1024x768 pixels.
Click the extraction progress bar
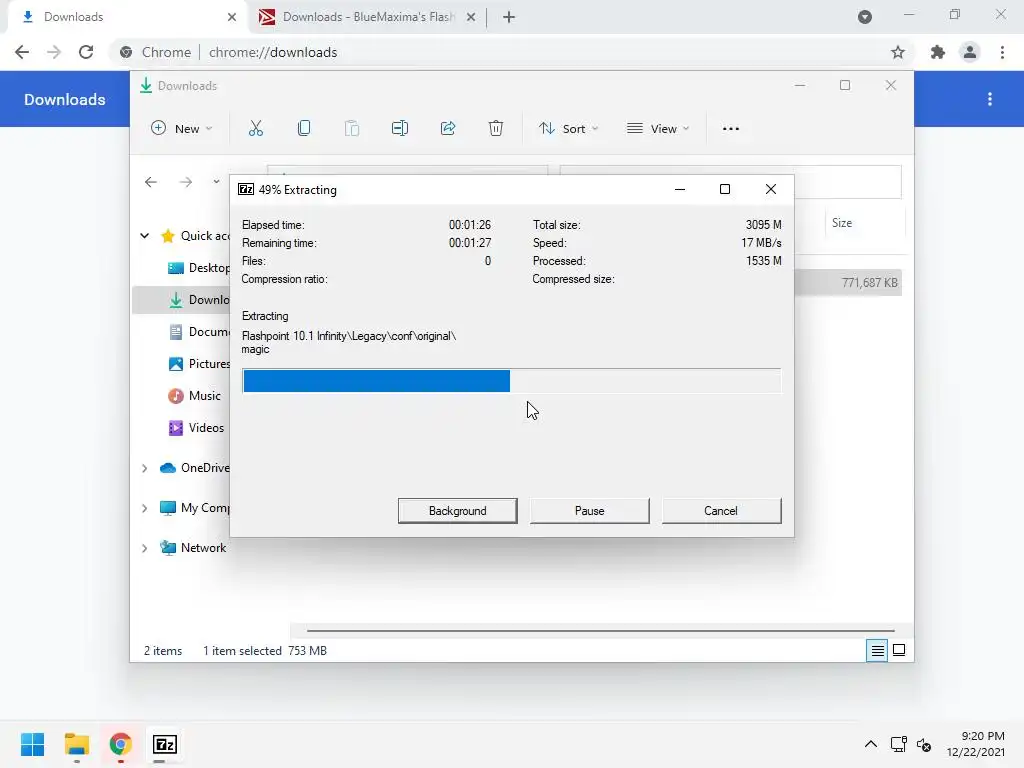coord(511,381)
